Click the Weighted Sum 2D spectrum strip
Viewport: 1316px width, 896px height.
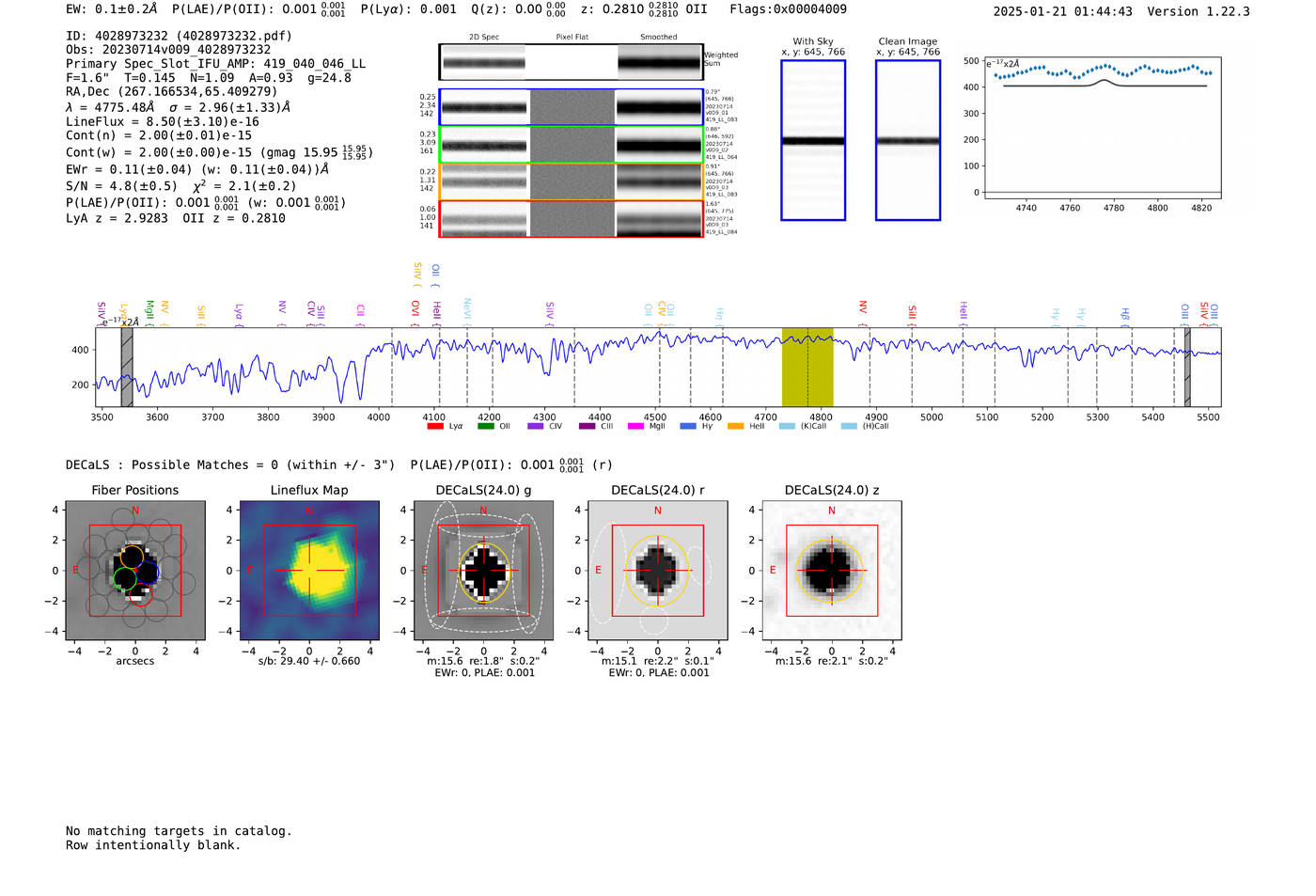(571, 62)
